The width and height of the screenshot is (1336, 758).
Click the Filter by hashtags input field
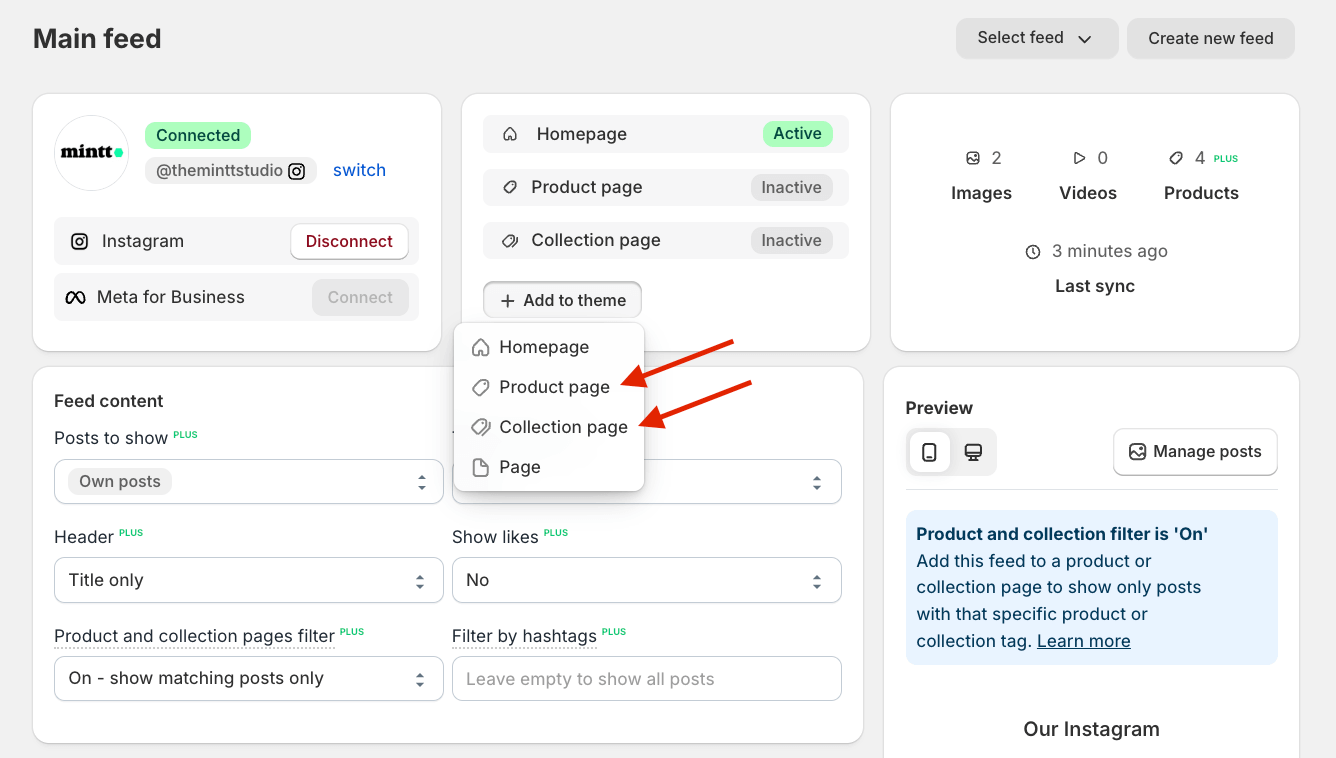646,678
